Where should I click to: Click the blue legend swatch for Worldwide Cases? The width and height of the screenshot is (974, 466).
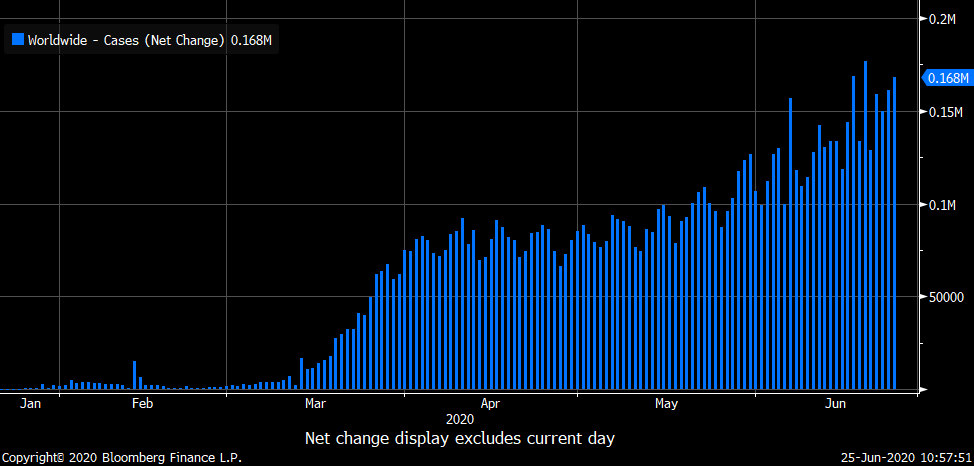pyautogui.click(x=17, y=40)
